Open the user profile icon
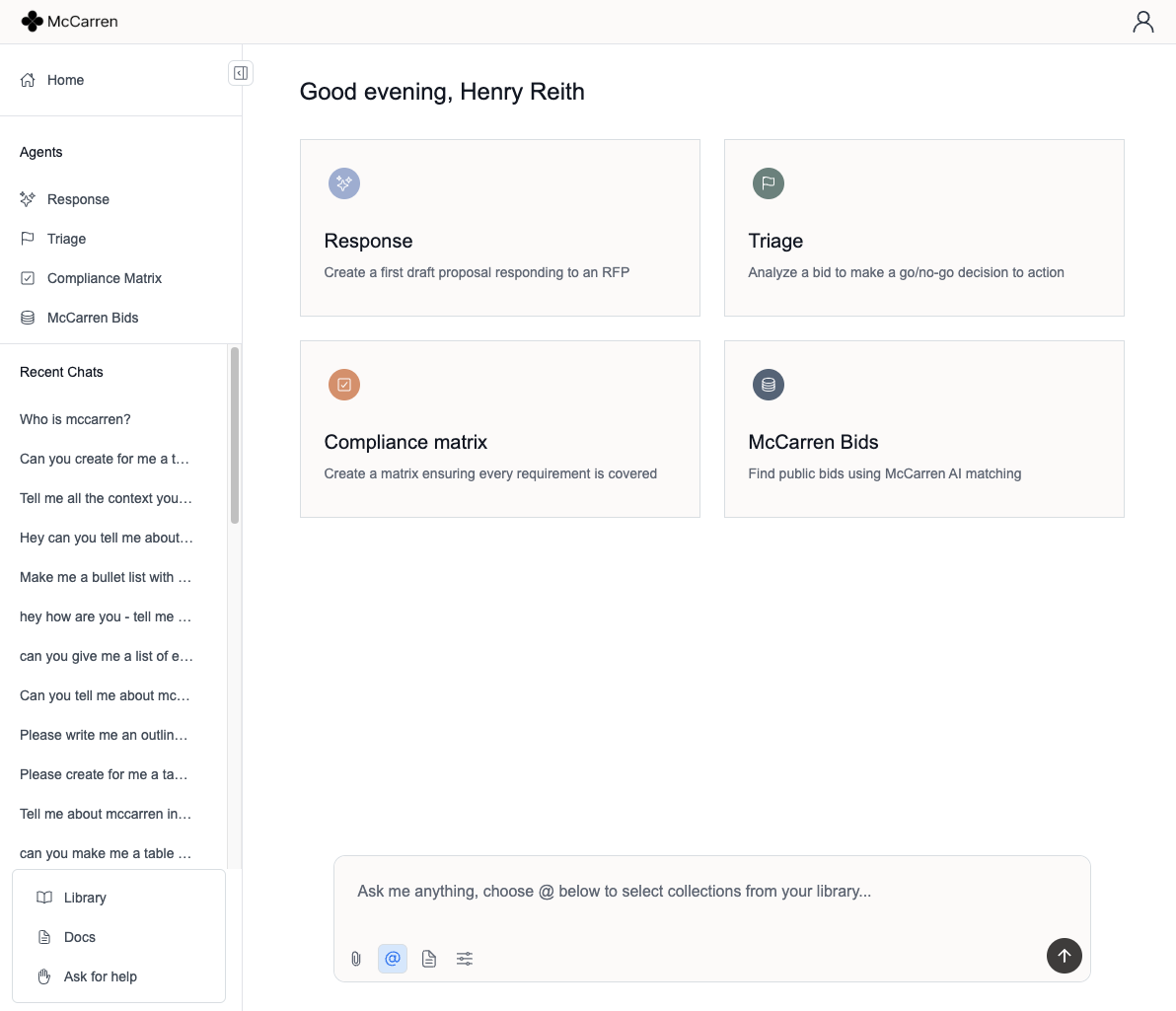1176x1011 pixels. click(1143, 22)
